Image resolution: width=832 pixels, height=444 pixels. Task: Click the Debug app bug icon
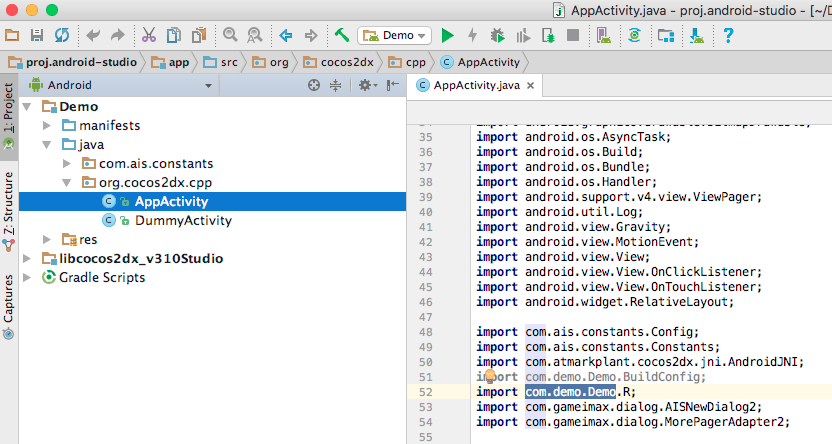click(497, 35)
